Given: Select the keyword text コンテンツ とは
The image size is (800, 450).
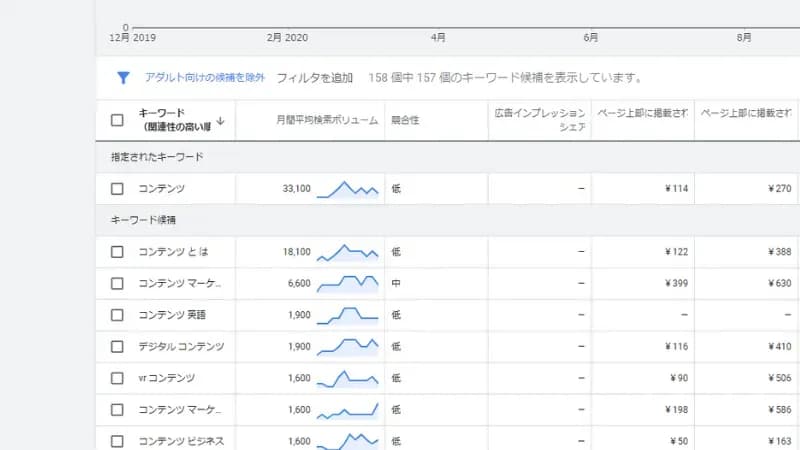Looking at the screenshot, I should click(x=173, y=252).
